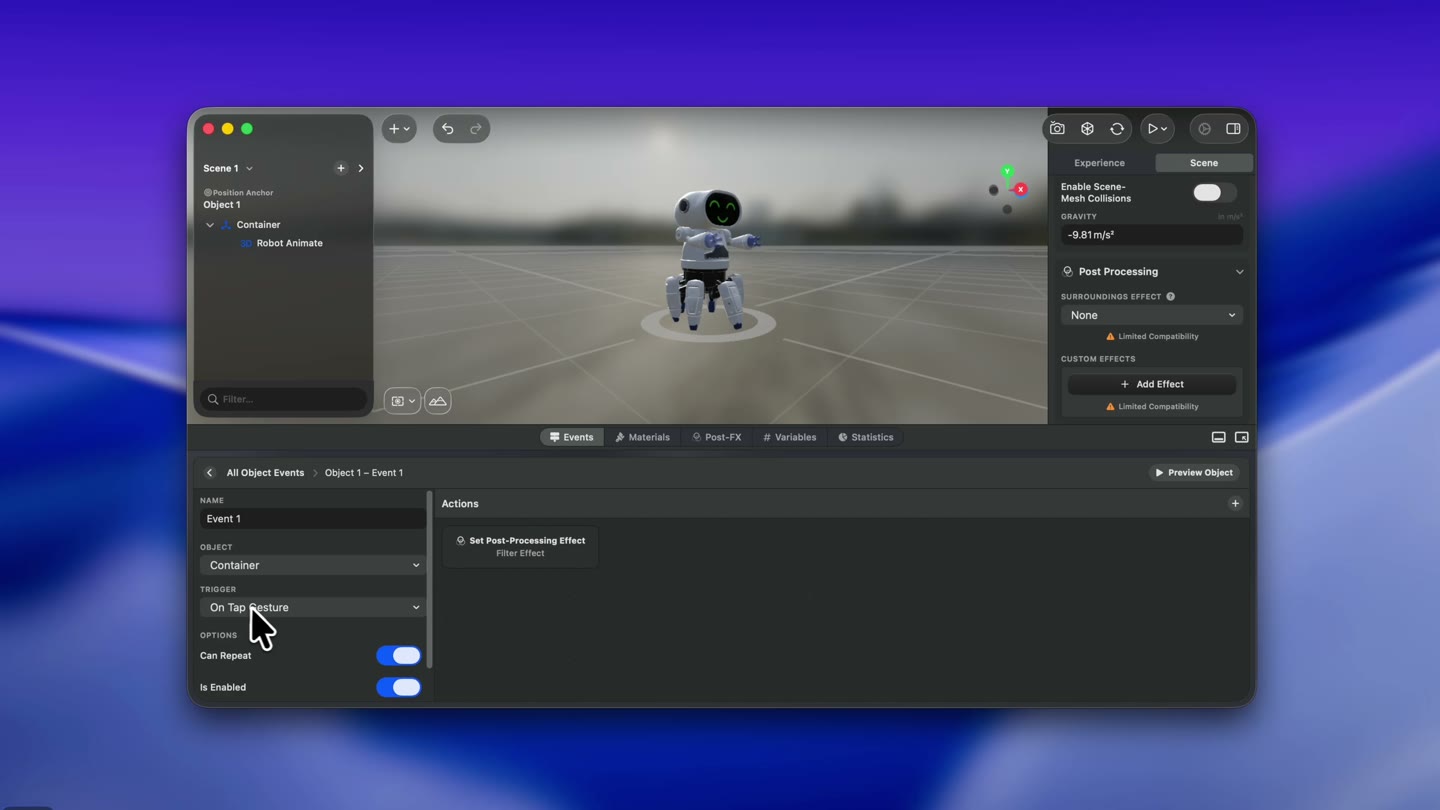
Task: Open the add object plus menu
Action: pos(399,129)
